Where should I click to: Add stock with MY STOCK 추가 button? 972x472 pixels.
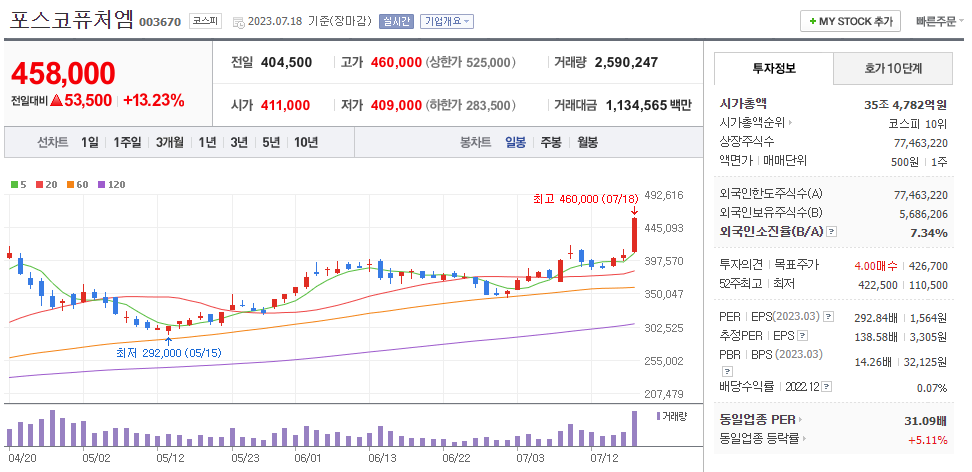point(850,21)
